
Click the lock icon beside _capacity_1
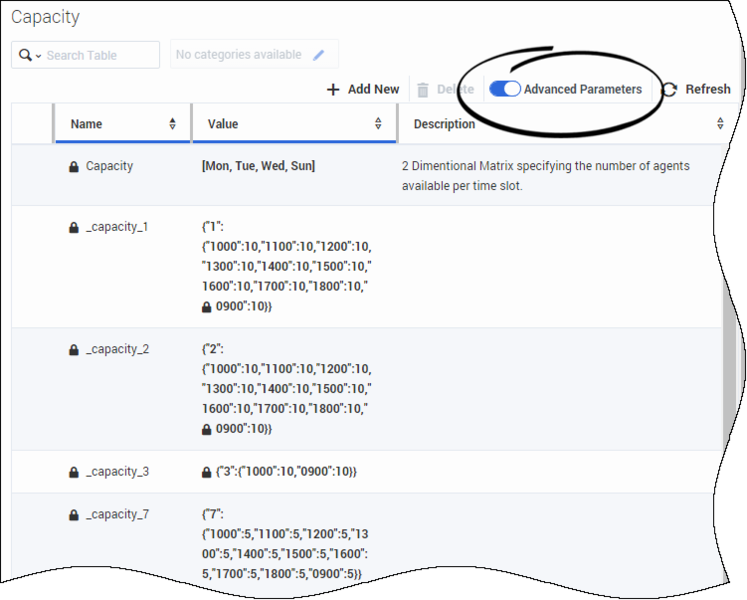73,227
